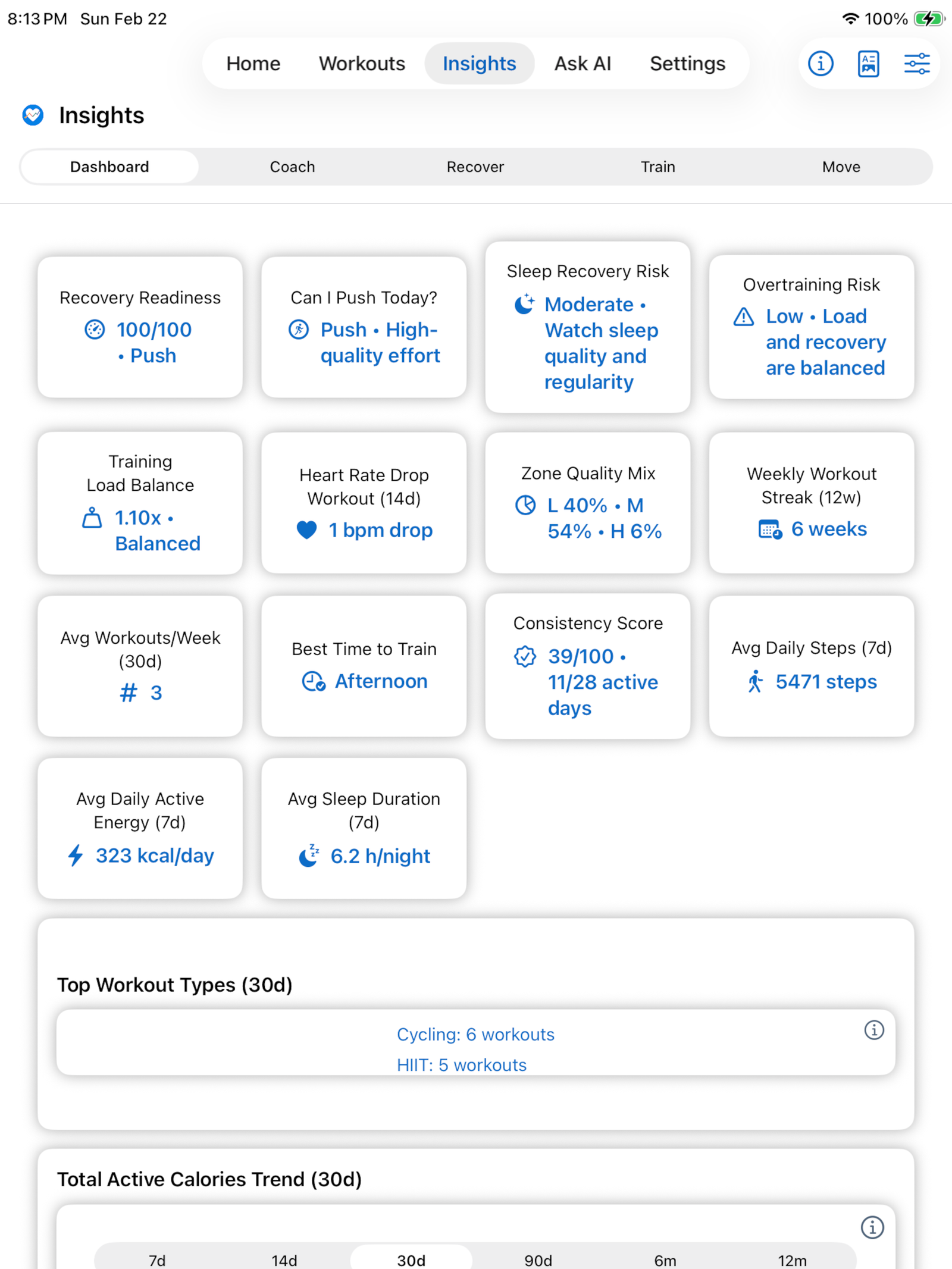Tap the moon icon on Sleep Recovery Risk
Image resolution: width=952 pixels, height=1269 pixels.
tap(524, 304)
